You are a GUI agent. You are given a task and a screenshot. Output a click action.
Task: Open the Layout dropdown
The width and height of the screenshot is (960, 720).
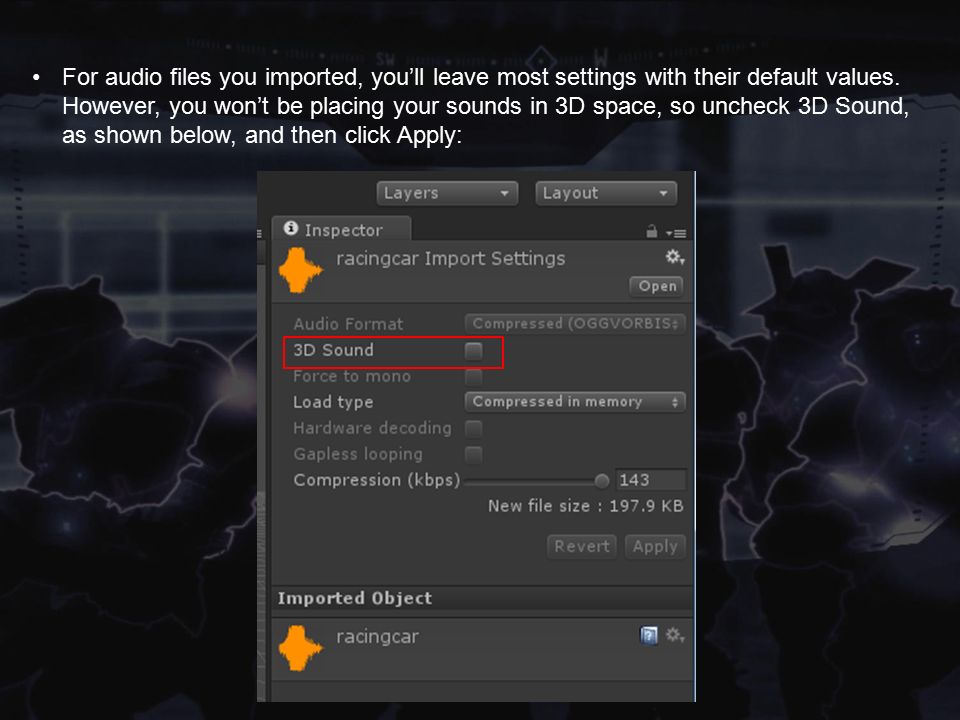click(x=606, y=193)
